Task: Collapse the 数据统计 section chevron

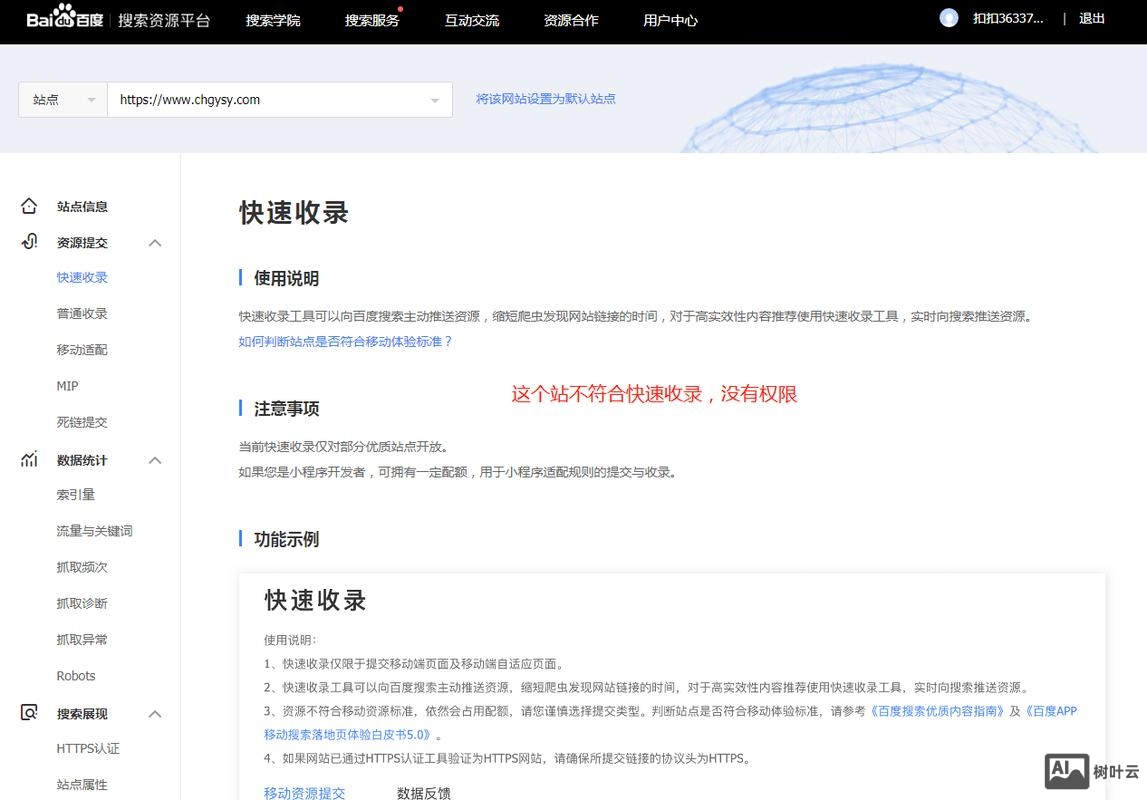Action: [x=155, y=459]
